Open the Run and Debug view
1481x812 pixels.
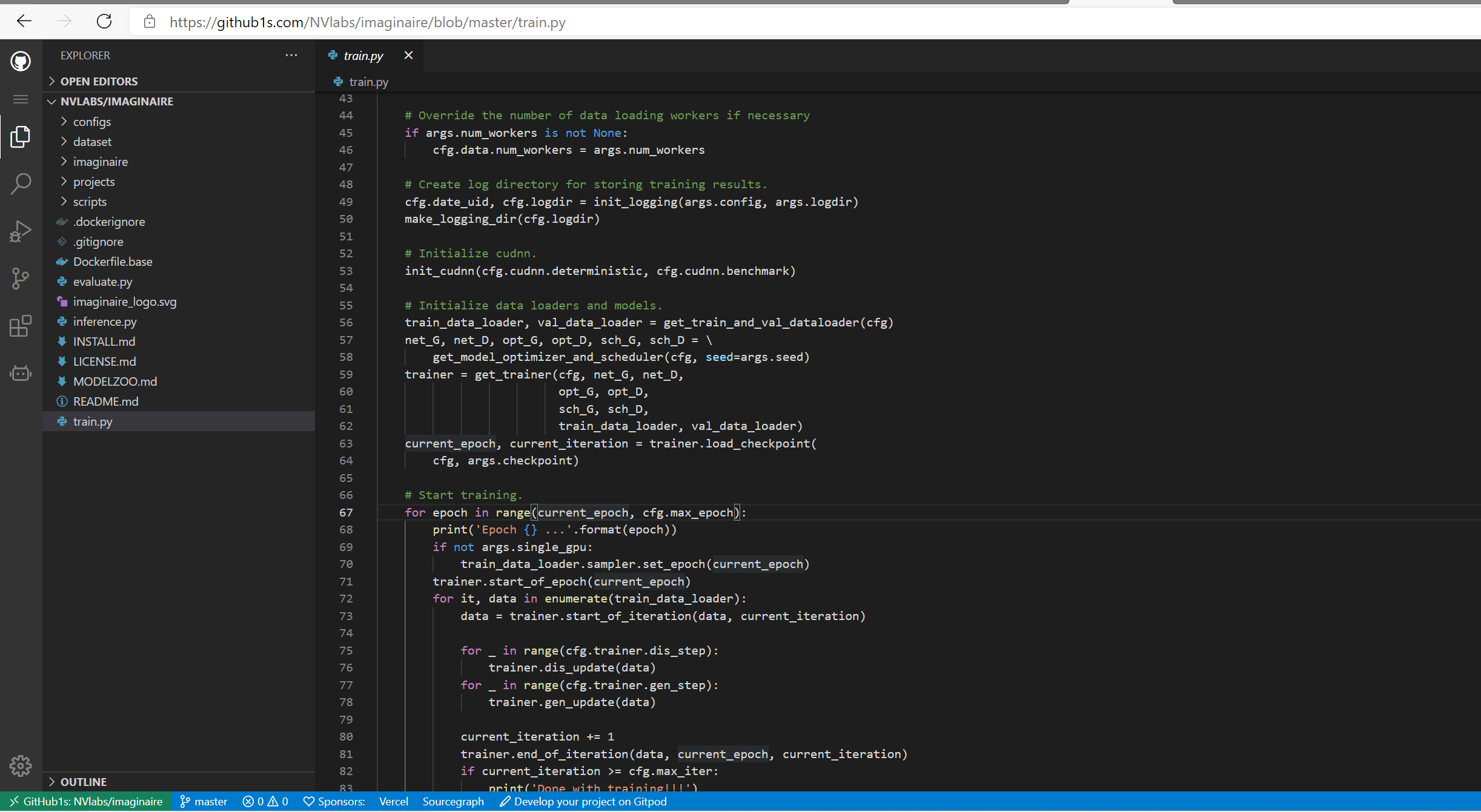pos(21,231)
